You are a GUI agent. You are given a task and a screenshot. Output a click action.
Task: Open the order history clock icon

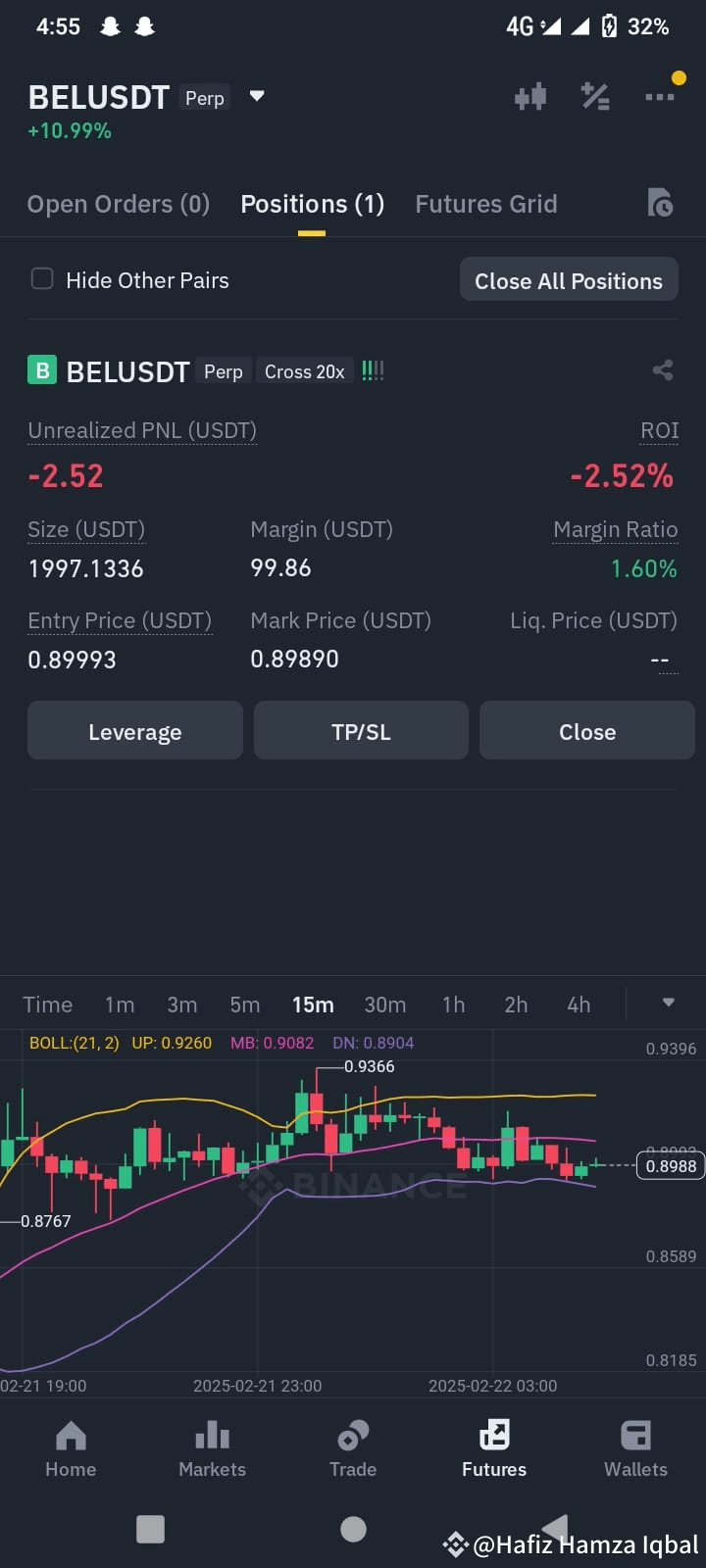[660, 202]
